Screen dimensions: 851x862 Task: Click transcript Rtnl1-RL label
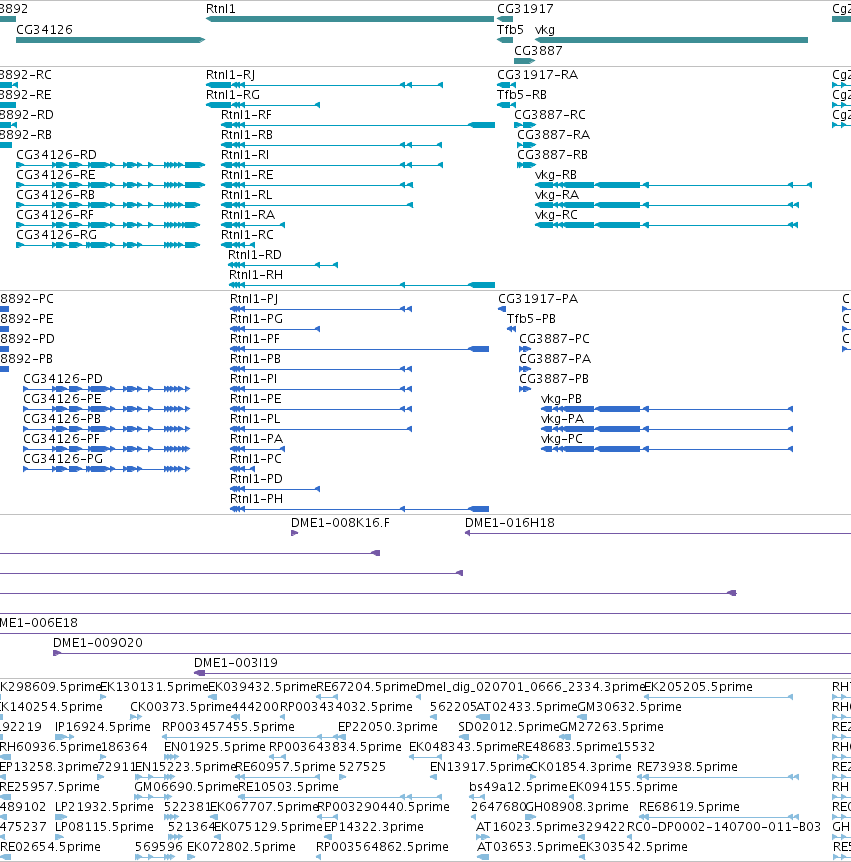[246, 195]
